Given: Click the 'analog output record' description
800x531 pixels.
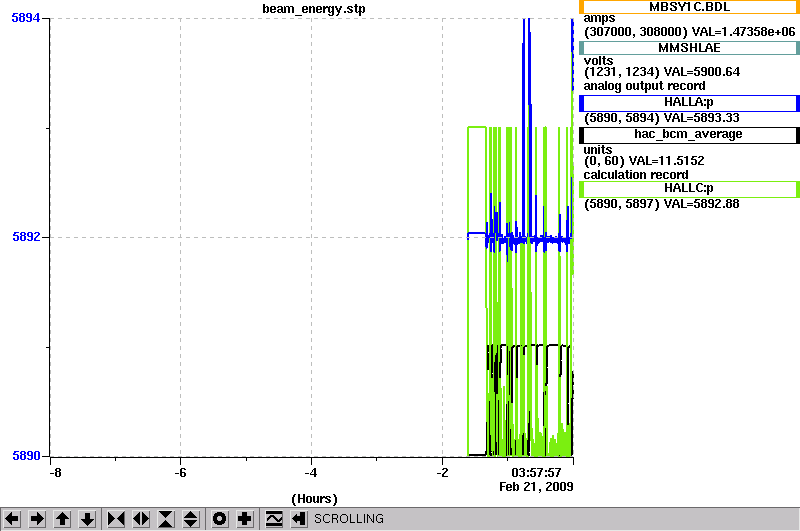Looking at the screenshot, I should pos(644,86).
